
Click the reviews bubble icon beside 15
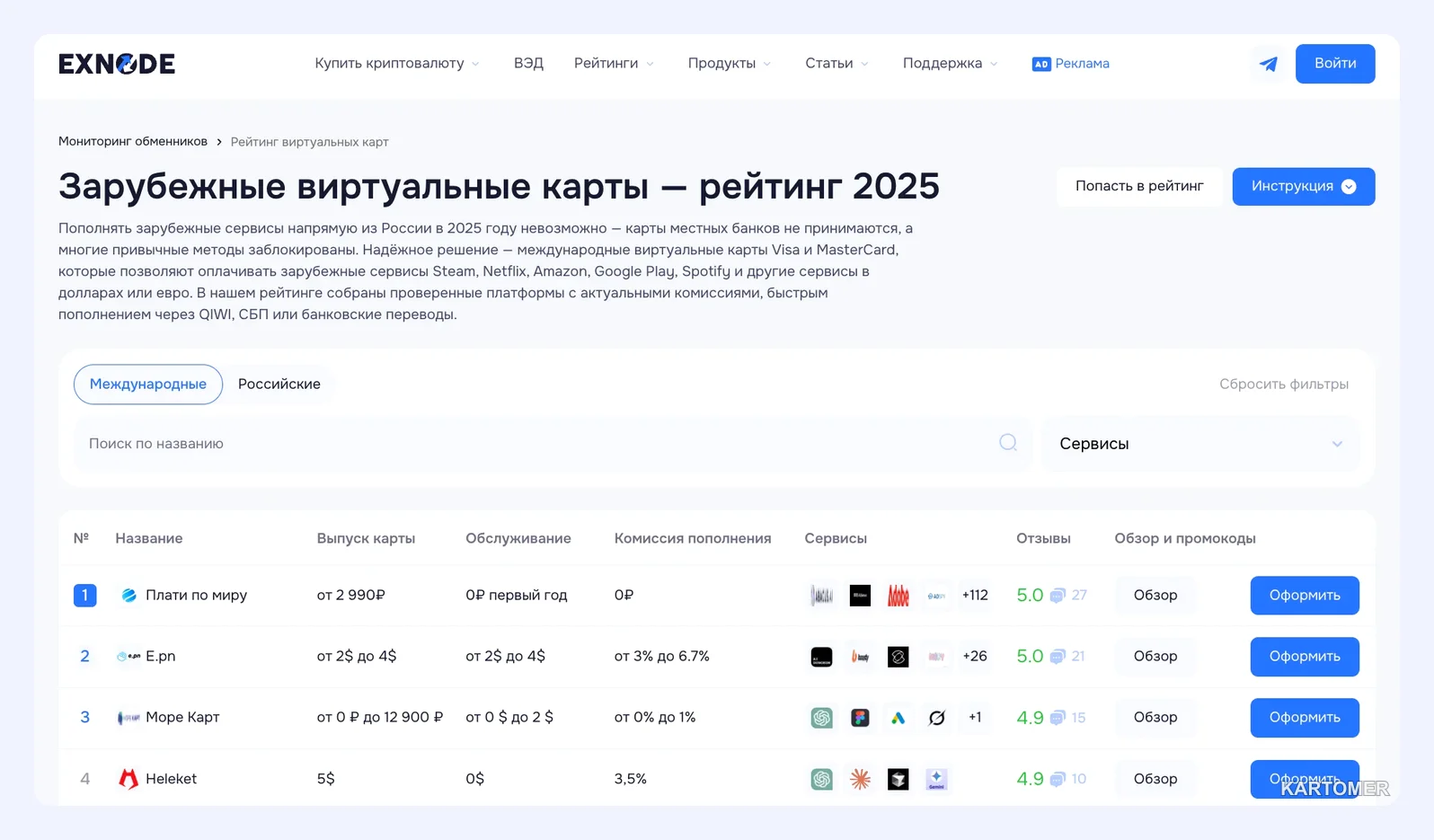[x=1058, y=718]
